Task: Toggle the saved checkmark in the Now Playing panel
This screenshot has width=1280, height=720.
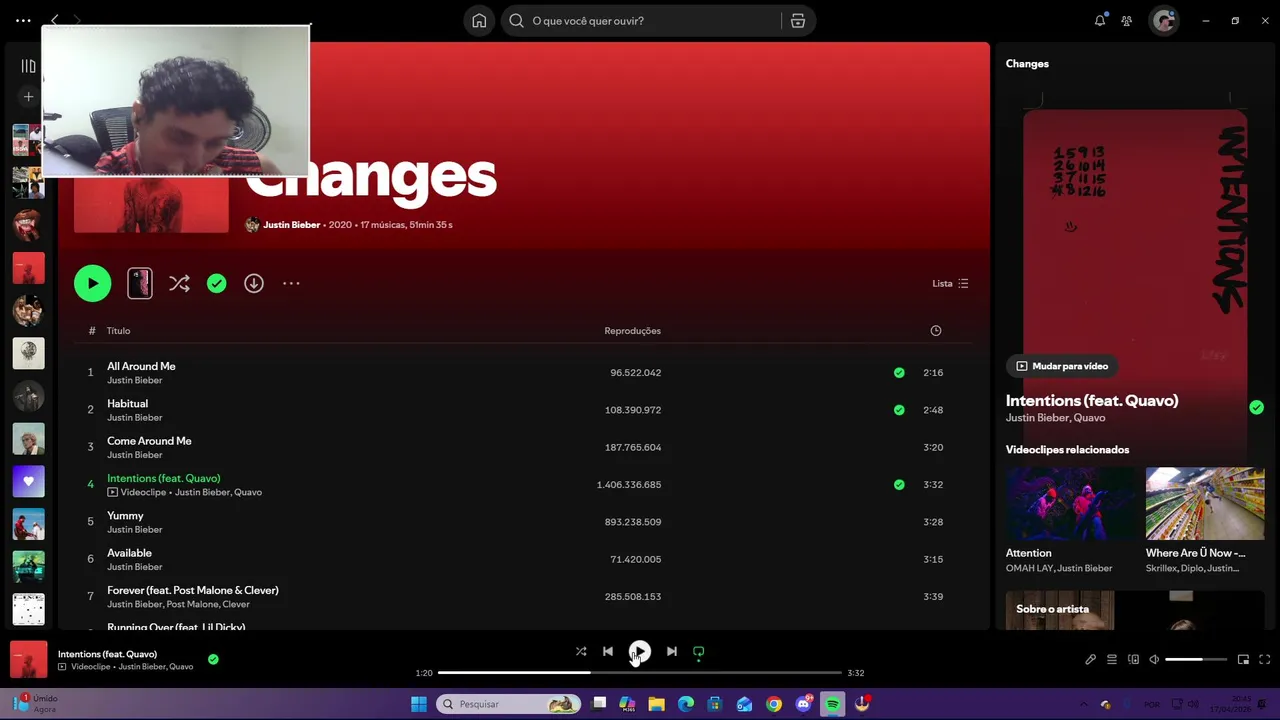Action: pyautogui.click(x=1256, y=407)
